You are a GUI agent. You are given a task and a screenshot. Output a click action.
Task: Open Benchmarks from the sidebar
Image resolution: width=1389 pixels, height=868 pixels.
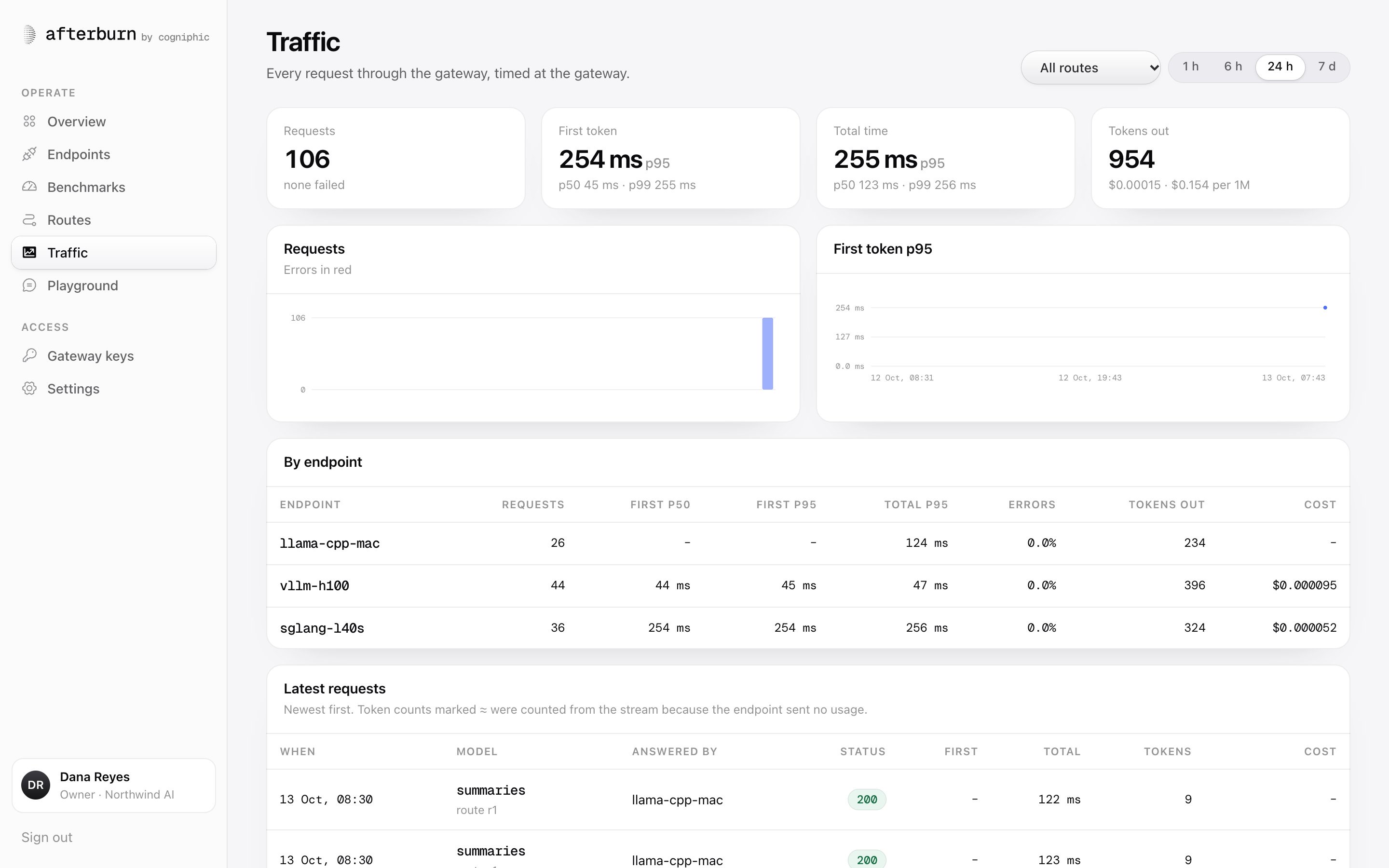[x=114, y=187]
